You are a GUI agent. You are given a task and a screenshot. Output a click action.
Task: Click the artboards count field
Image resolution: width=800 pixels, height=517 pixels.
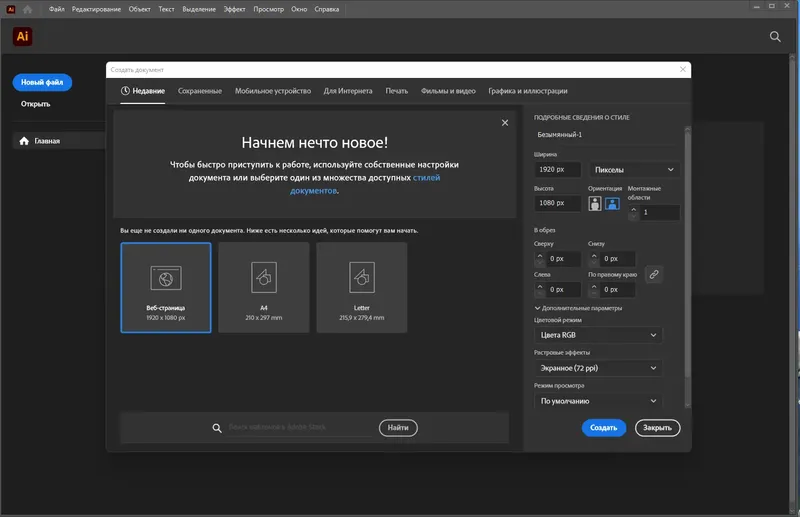pyautogui.click(x=659, y=213)
